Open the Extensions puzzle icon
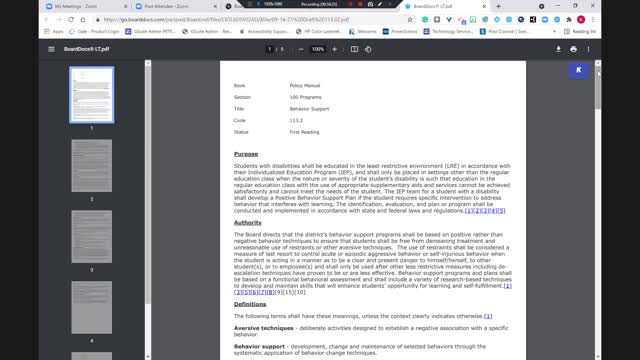Screen dimensions: 640x360 pyautogui.click(x=569, y=20)
